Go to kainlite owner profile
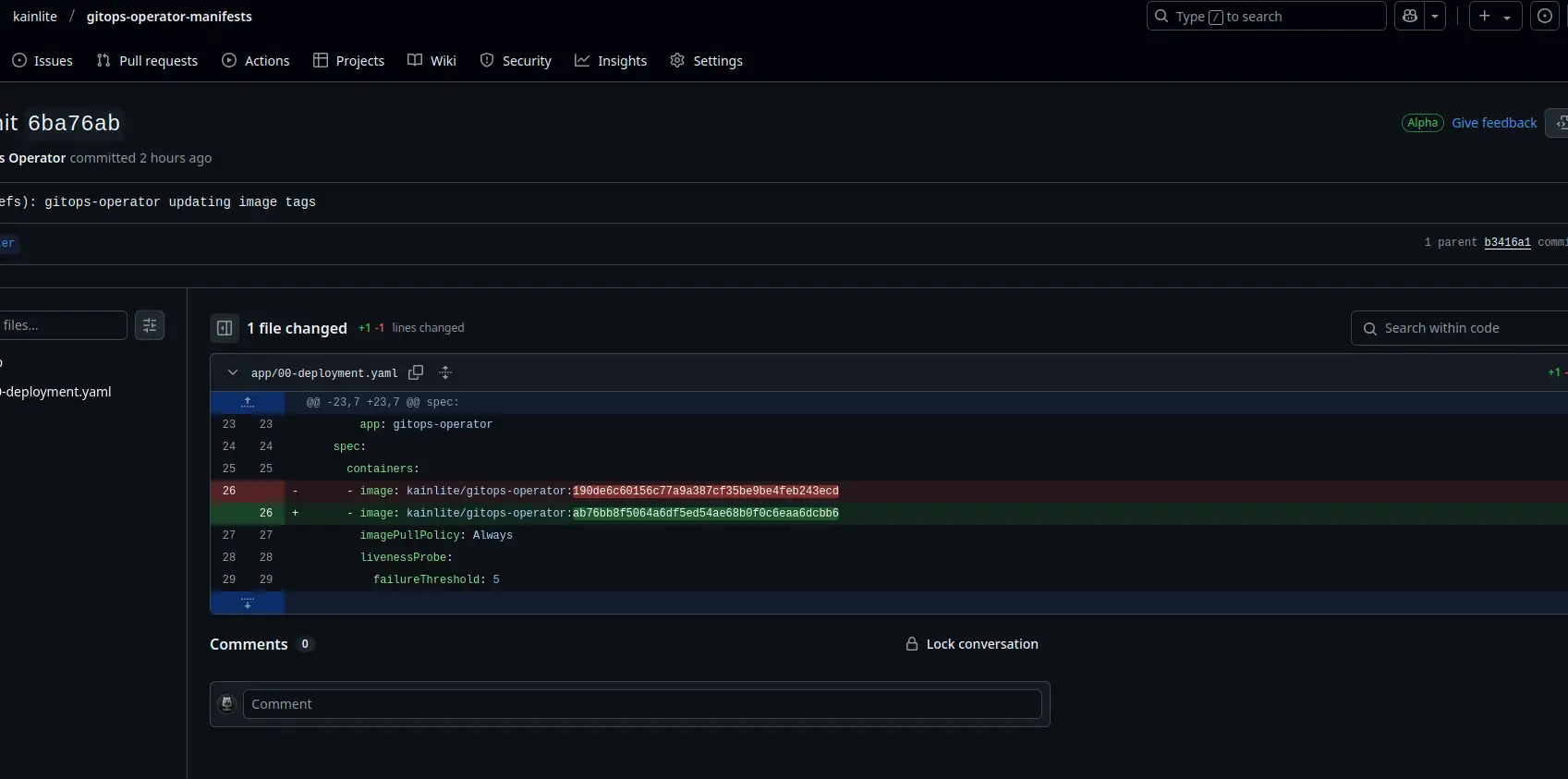Image resolution: width=1568 pixels, height=779 pixels. [35, 17]
